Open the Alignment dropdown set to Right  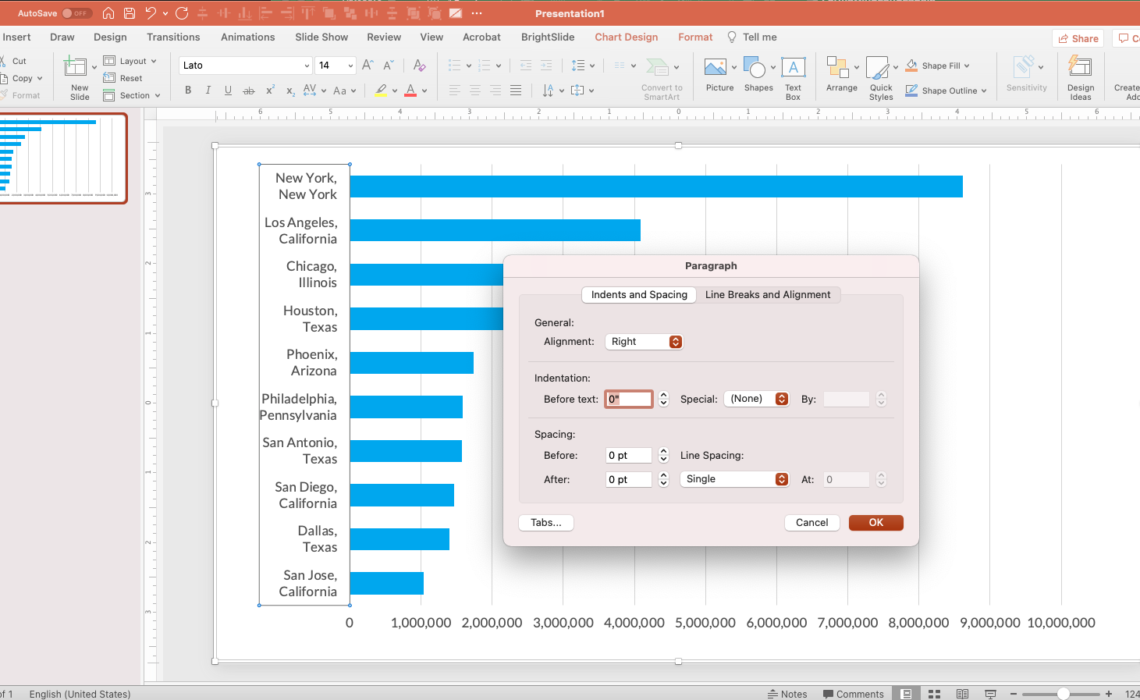coord(643,342)
